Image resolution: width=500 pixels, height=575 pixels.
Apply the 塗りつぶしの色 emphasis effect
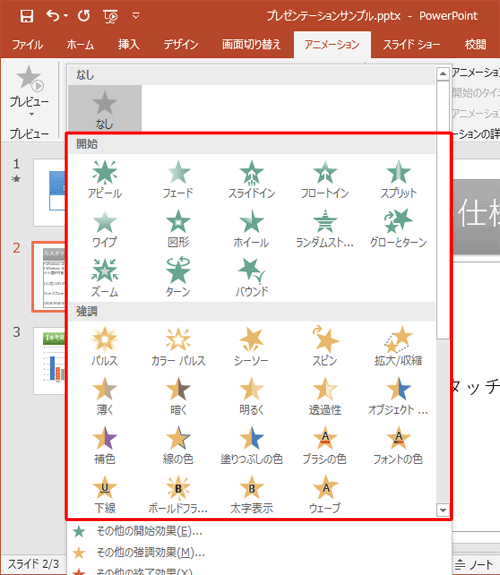pyautogui.click(x=251, y=446)
